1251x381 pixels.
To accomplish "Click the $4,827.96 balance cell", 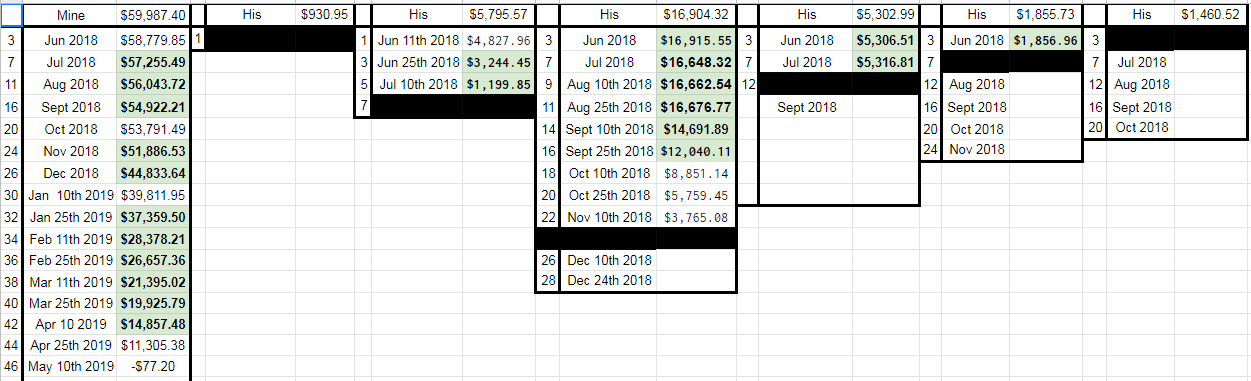I will click(x=498, y=41).
